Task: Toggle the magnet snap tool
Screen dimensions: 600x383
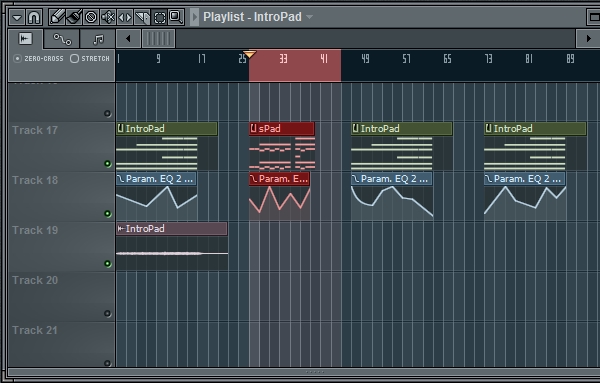Action: point(34,17)
